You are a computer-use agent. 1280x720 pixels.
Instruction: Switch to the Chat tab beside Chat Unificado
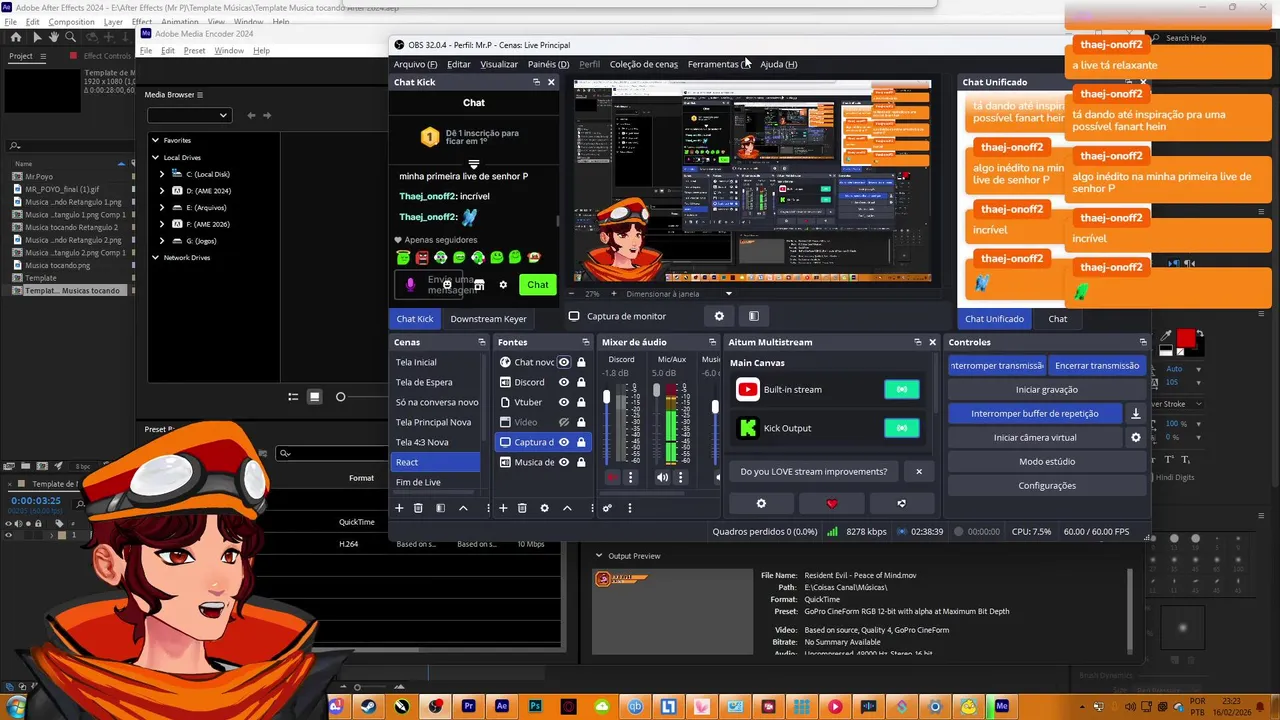(1057, 319)
